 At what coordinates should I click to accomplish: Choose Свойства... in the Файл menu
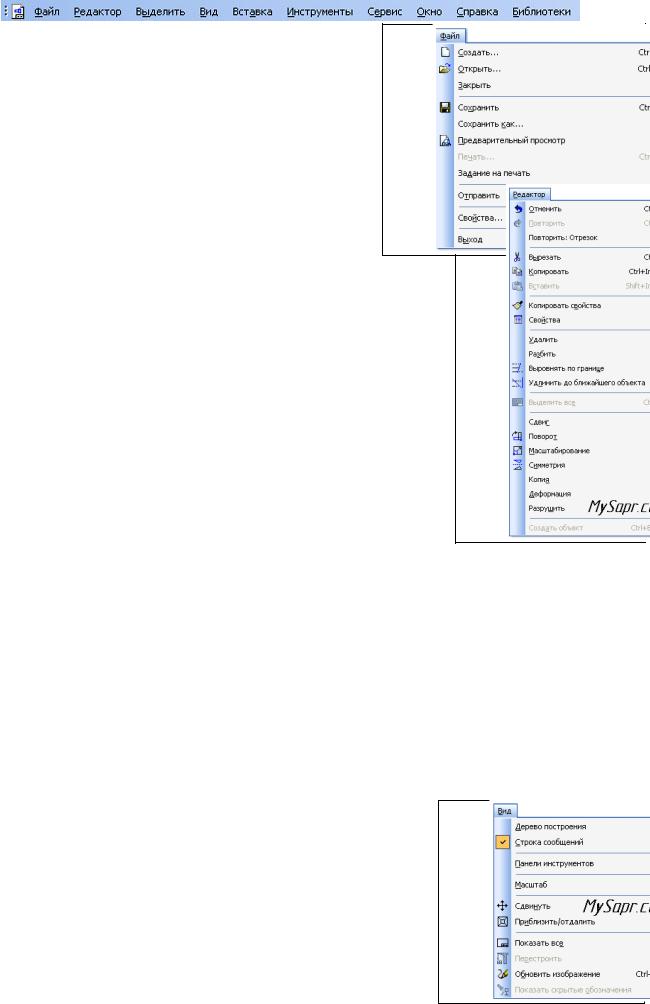[x=480, y=218]
